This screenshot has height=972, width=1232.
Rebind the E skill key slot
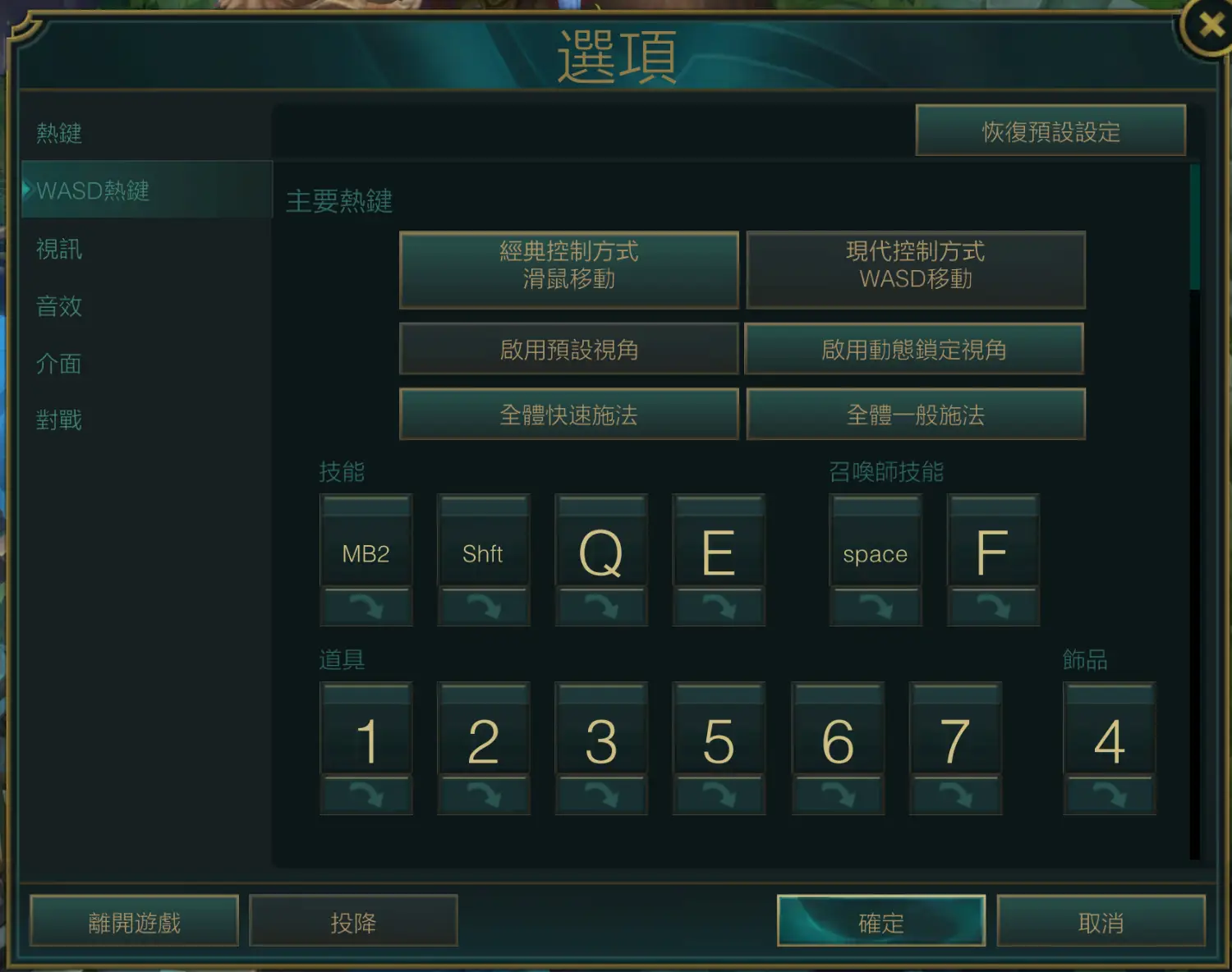(719, 541)
